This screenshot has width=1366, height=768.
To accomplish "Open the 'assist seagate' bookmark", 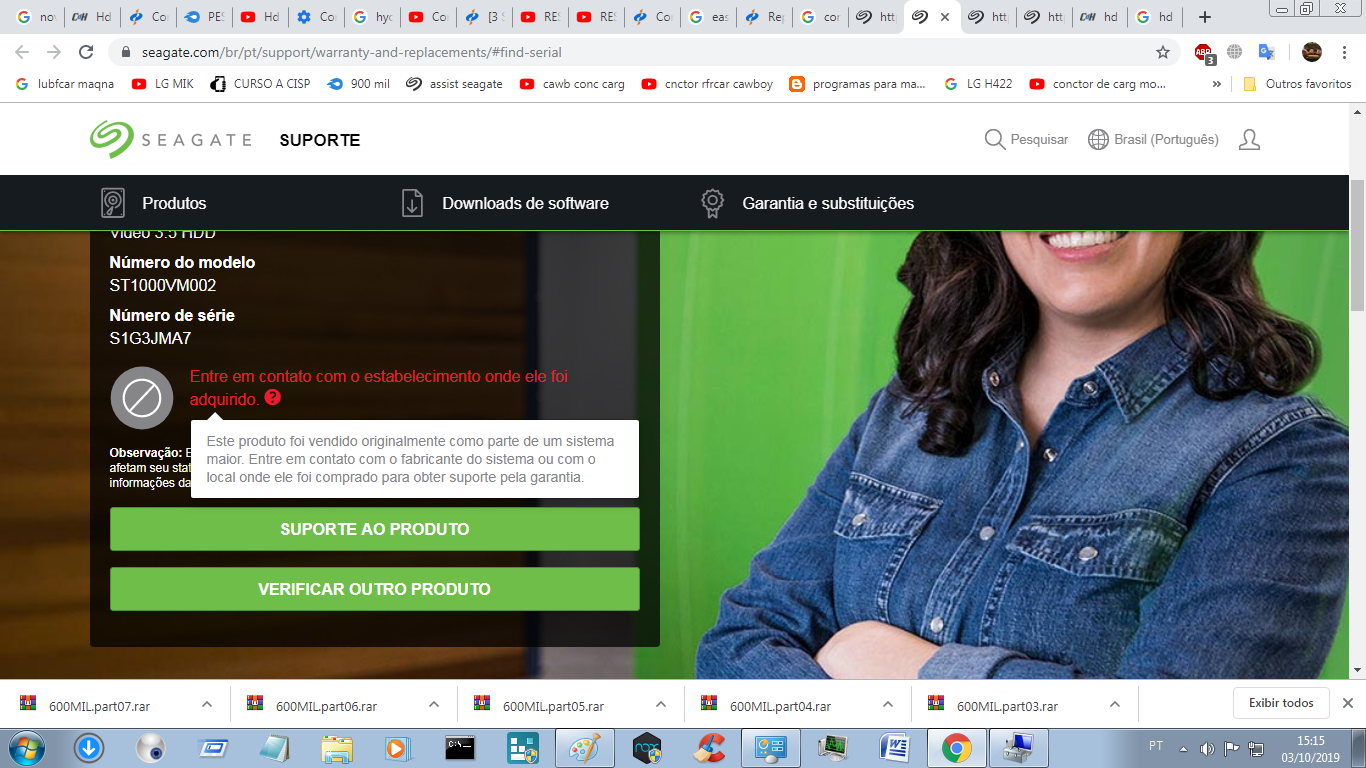I will 455,84.
